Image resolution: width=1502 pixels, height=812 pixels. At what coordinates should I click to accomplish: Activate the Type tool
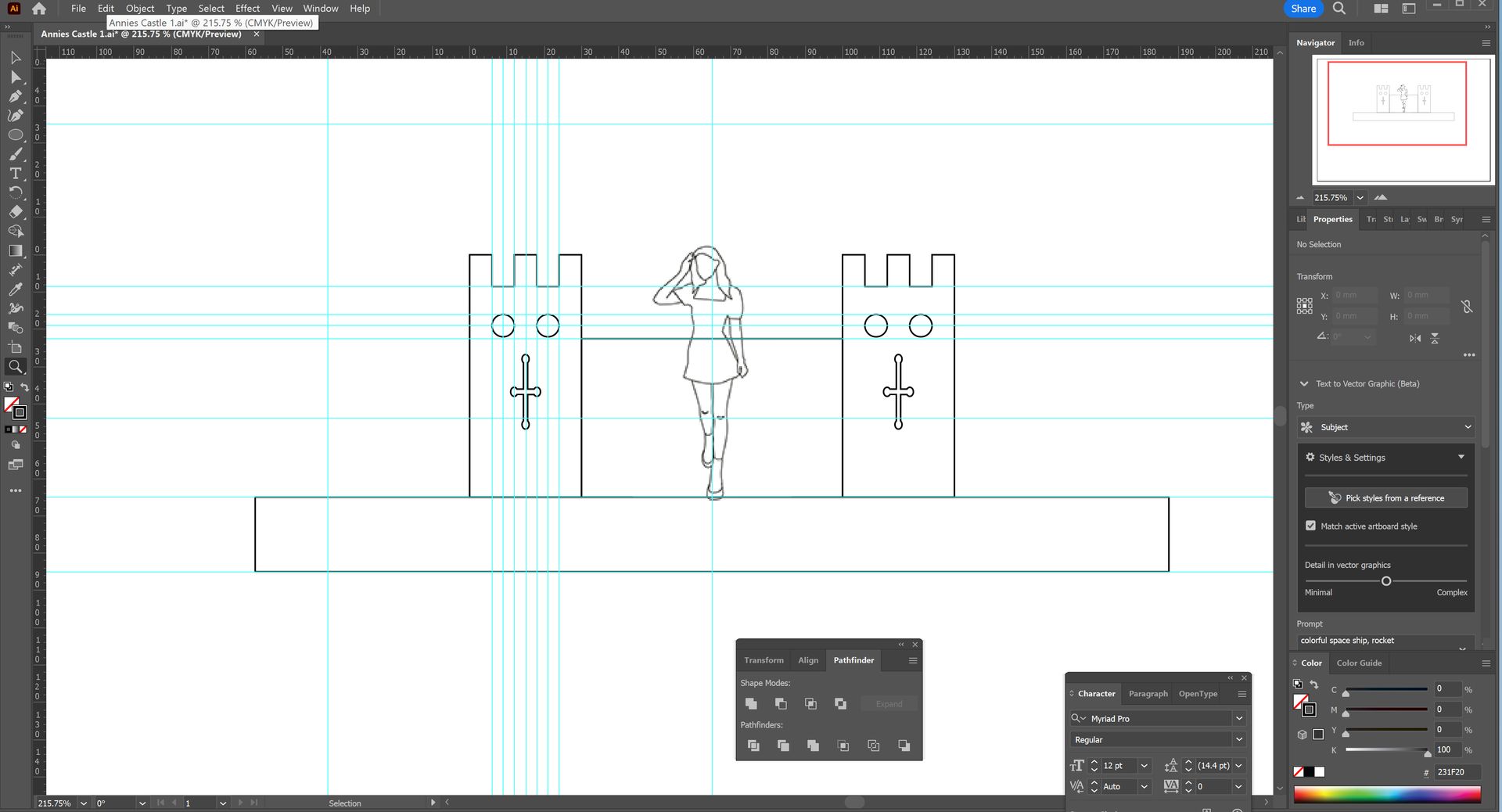(15, 174)
